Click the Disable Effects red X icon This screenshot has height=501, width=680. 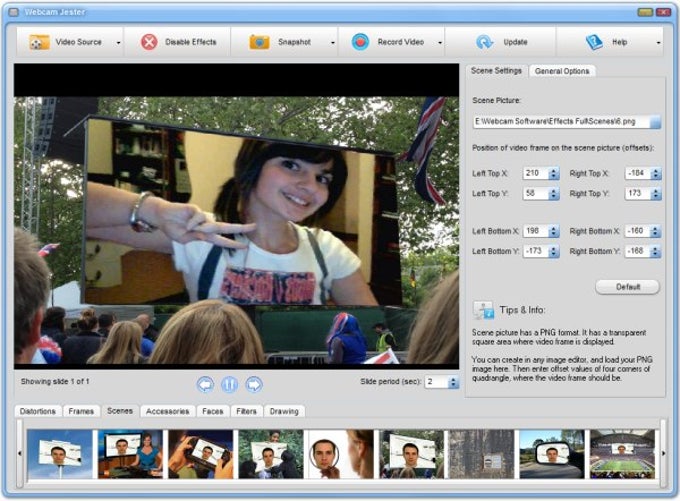pyautogui.click(x=149, y=42)
